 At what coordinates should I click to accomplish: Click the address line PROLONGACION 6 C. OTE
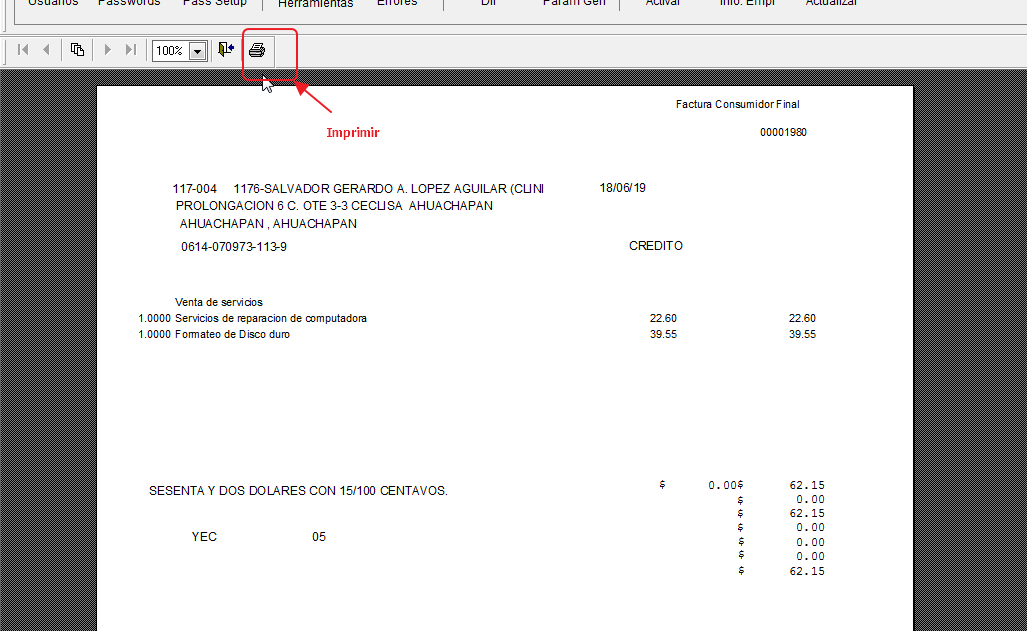[334, 206]
